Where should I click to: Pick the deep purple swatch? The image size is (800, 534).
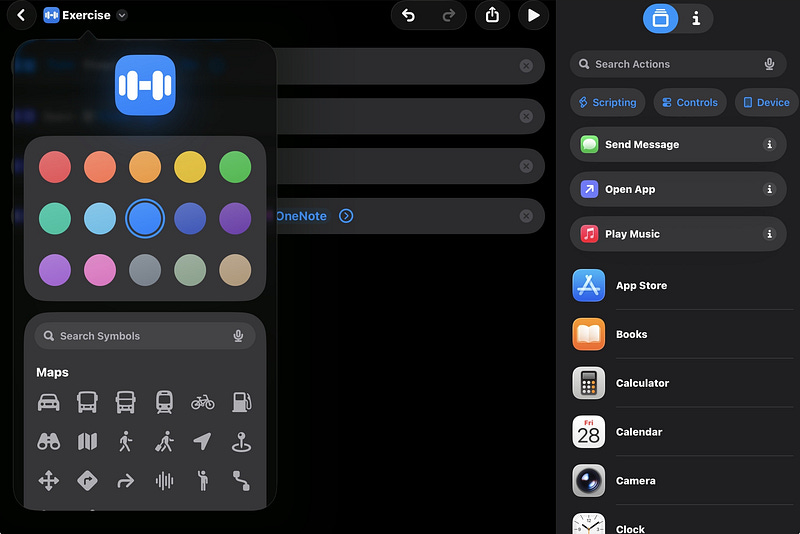tap(235, 218)
